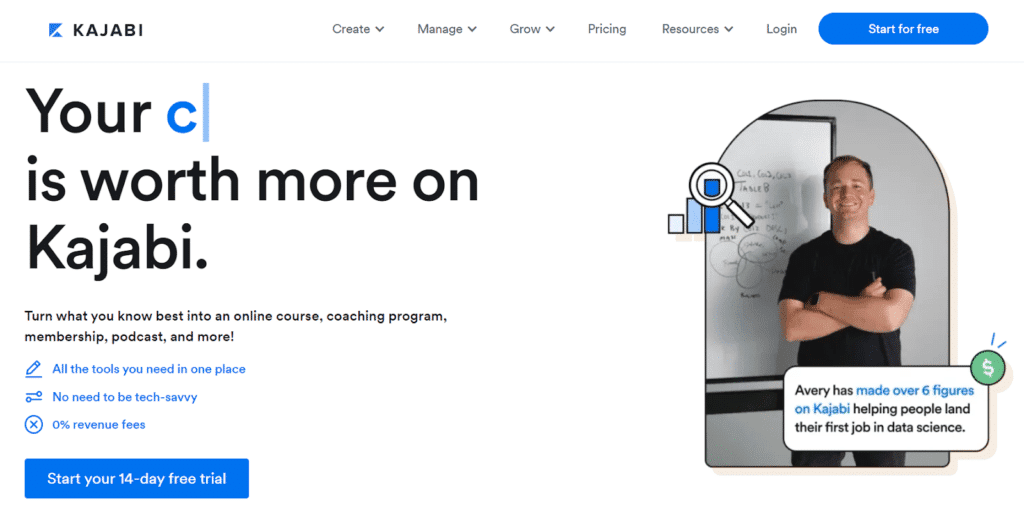The width and height of the screenshot is (1024, 506).
Task: Click the pencil icon beside All the tools
Action: pyautogui.click(x=33, y=369)
